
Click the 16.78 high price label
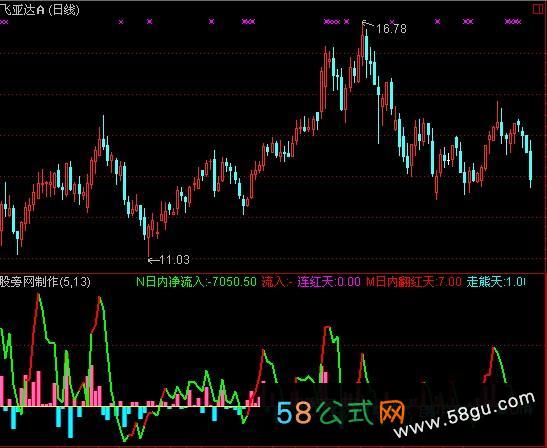click(x=391, y=29)
